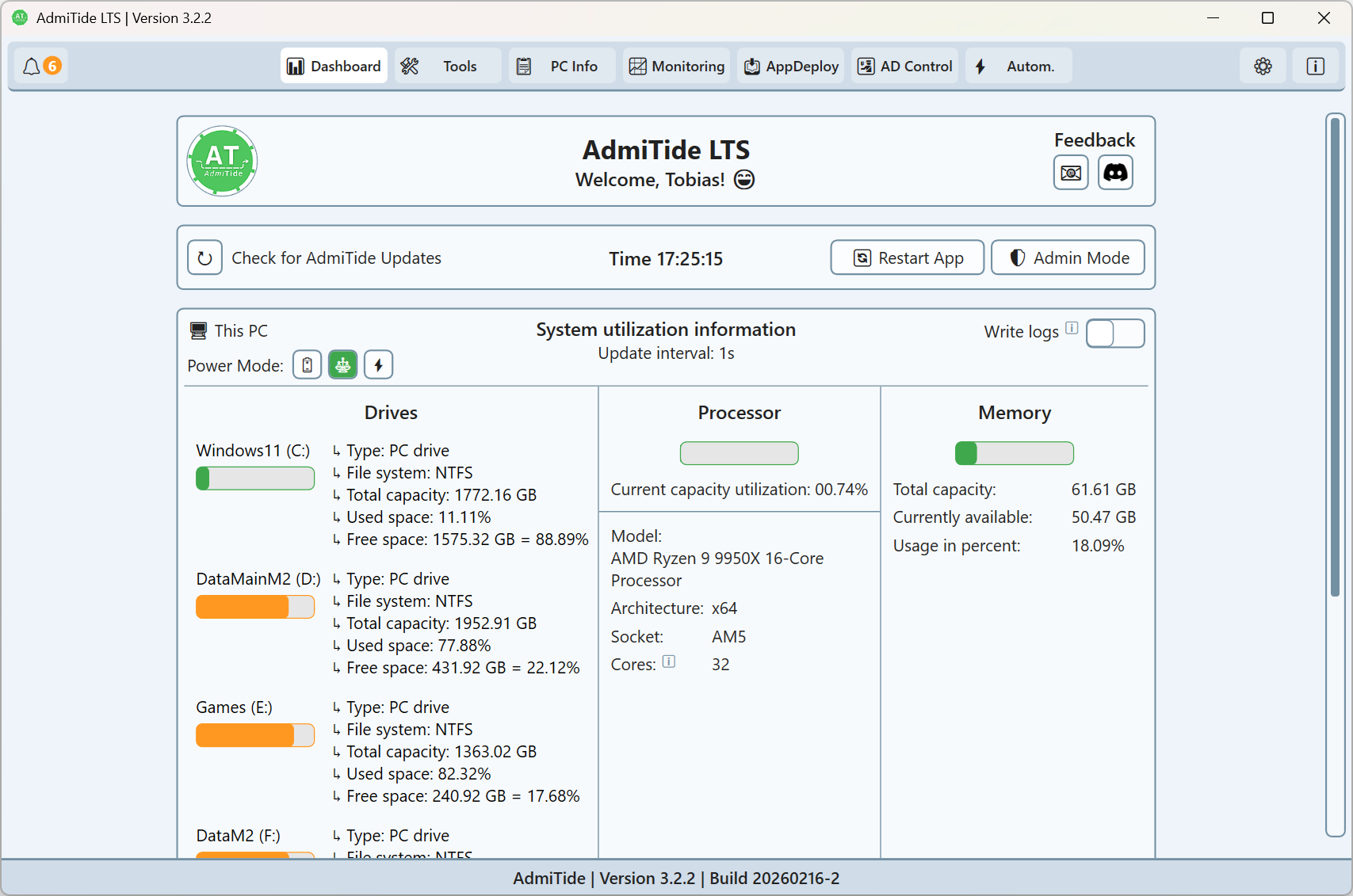1353x896 pixels.
Task: Click the Memory usage progress bar
Action: (x=1015, y=453)
